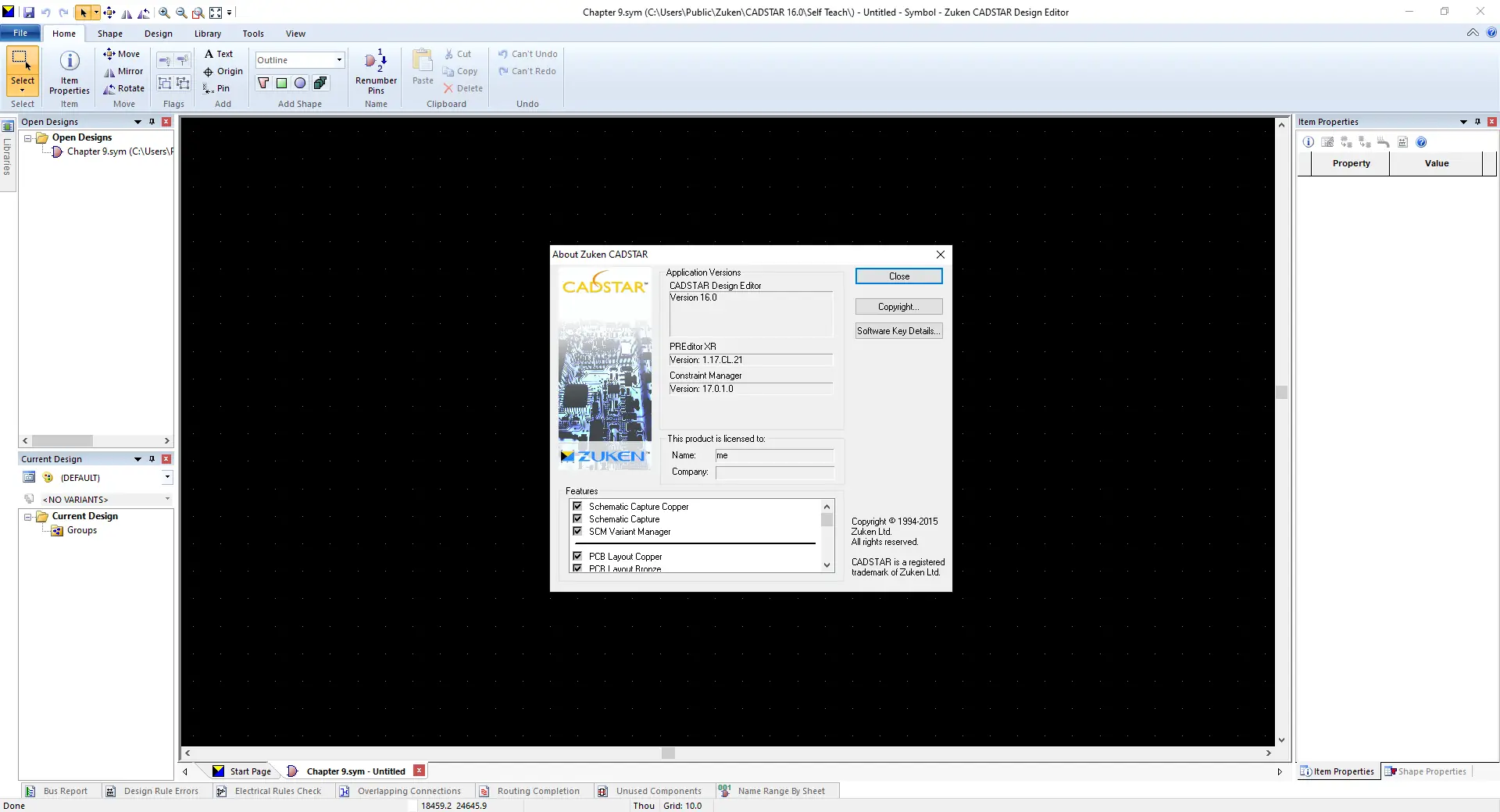Open the Current Design panel options arrow
Viewport: 1500px width, 812px height.
pos(137,459)
